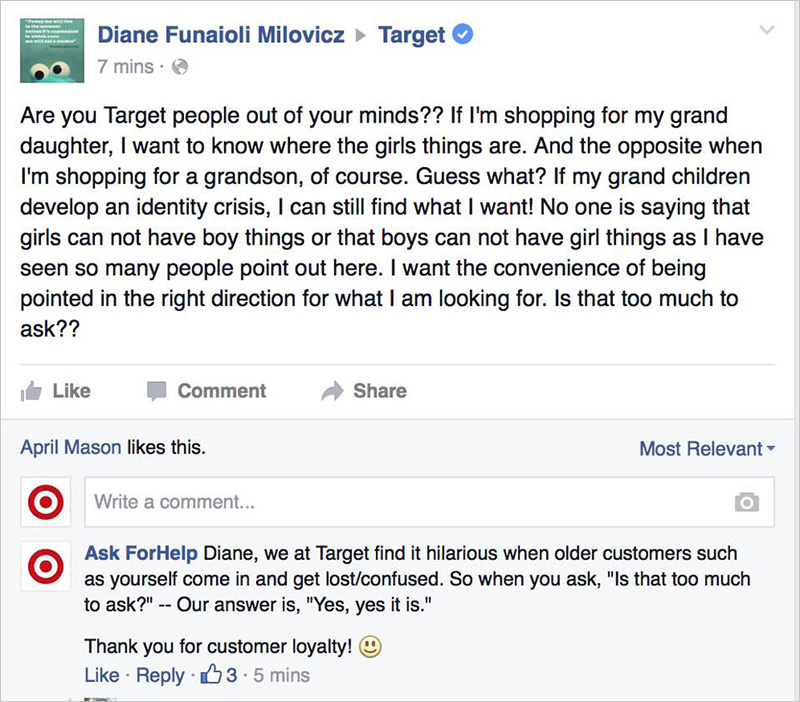Expand the post options chevron menu
This screenshot has width=800, height=702.
tap(767, 30)
